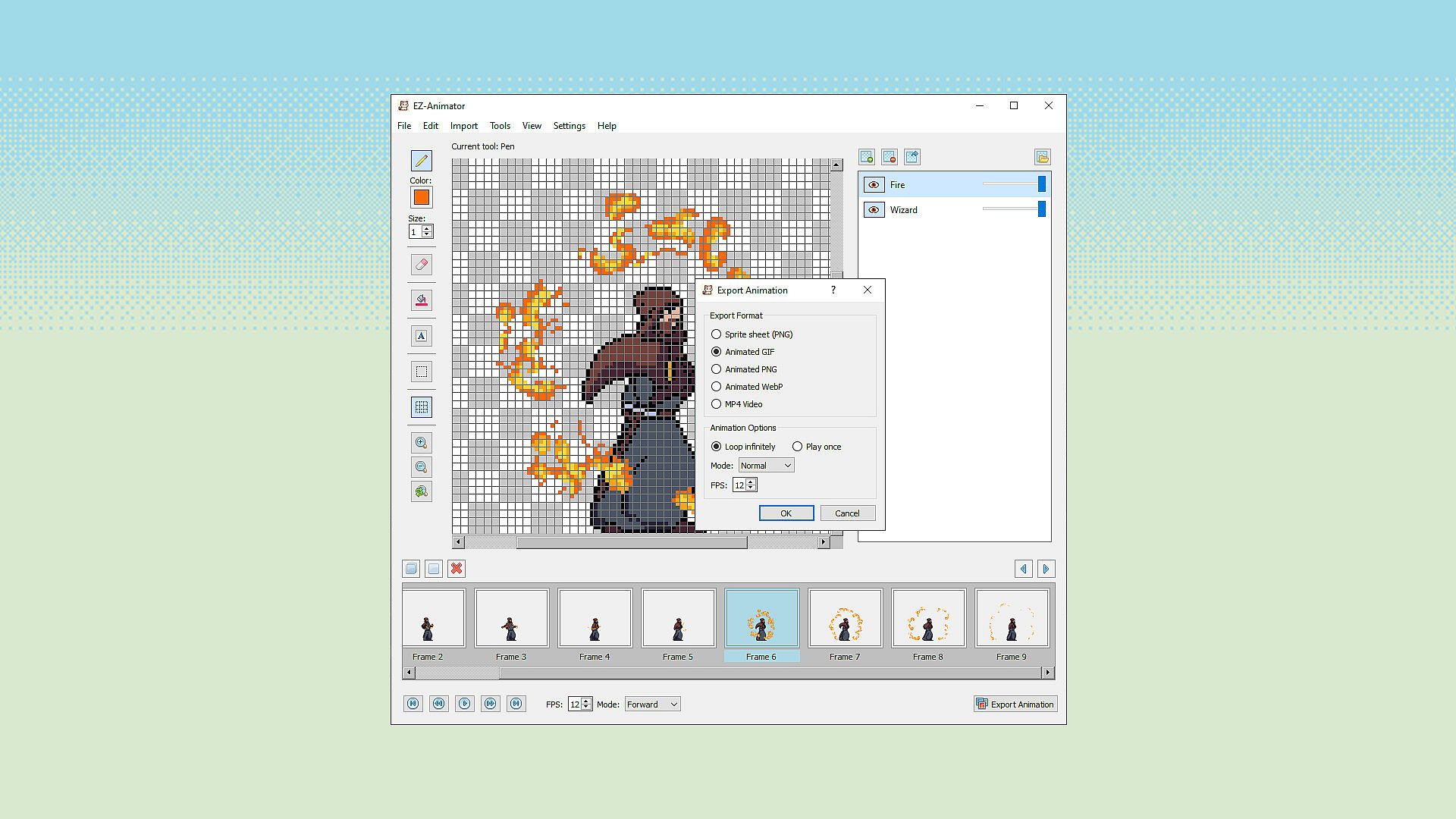The width and height of the screenshot is (1456, 819).
Task: Confirm export with OK button
Action: tap(786, 513)
